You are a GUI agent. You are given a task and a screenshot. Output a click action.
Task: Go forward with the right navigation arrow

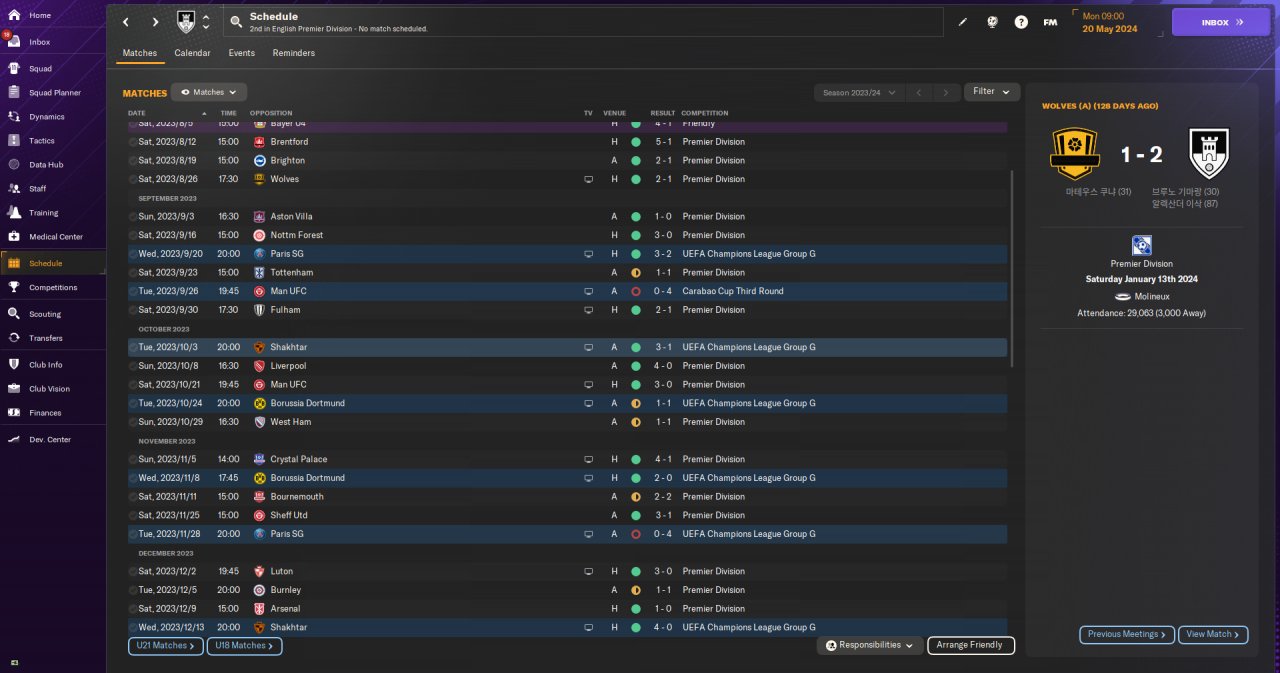pos(155,22)
